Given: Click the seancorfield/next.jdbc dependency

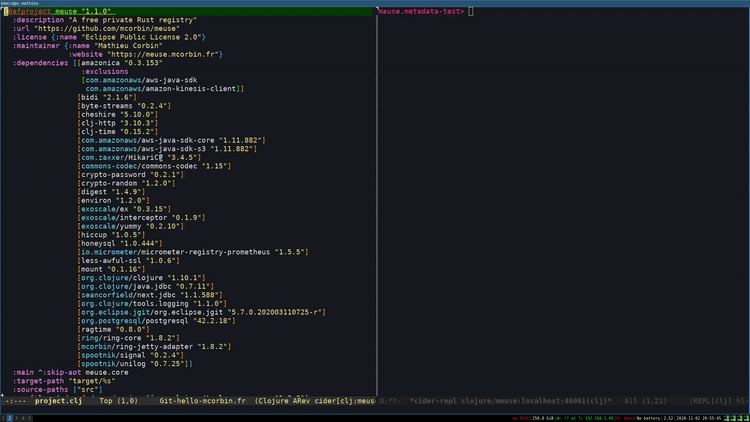Looking at the screenshot, I should [x=150, y=296].
